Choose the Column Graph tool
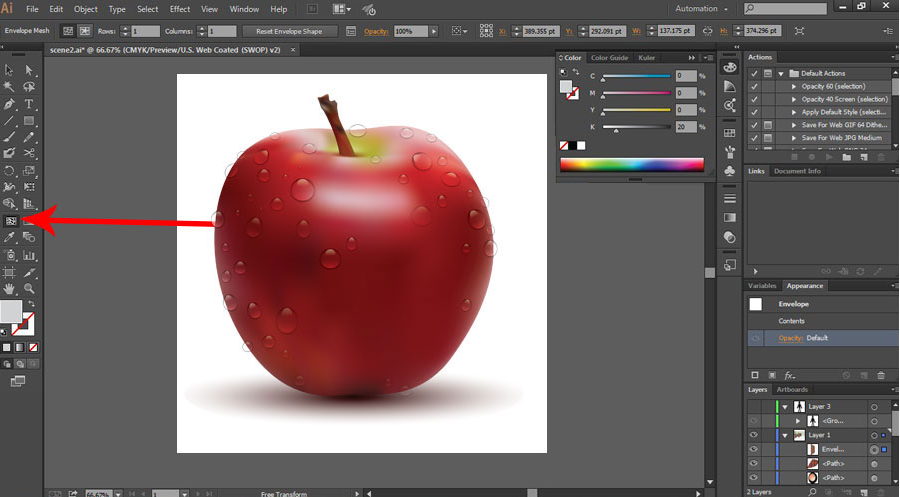The width and height of the screenshot is (900, 497). (29, 255)
